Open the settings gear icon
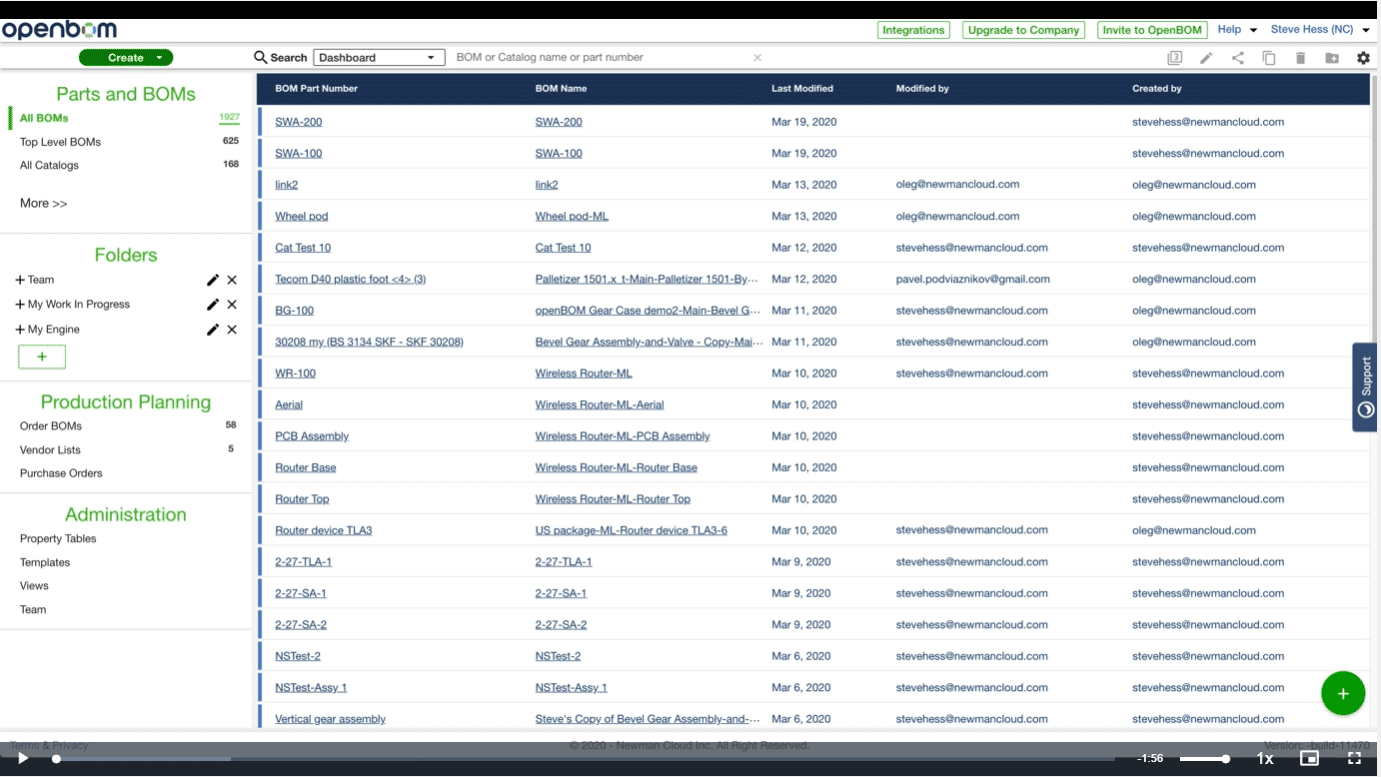Viewport: 1381px width, 777px height. (x=1363, y=58)
